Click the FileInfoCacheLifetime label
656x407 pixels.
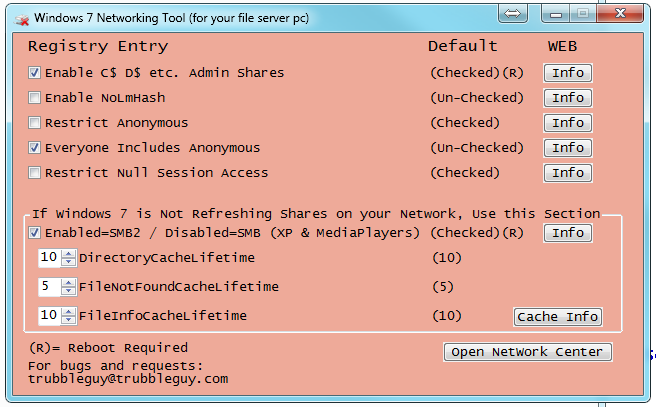pos(163,316)
